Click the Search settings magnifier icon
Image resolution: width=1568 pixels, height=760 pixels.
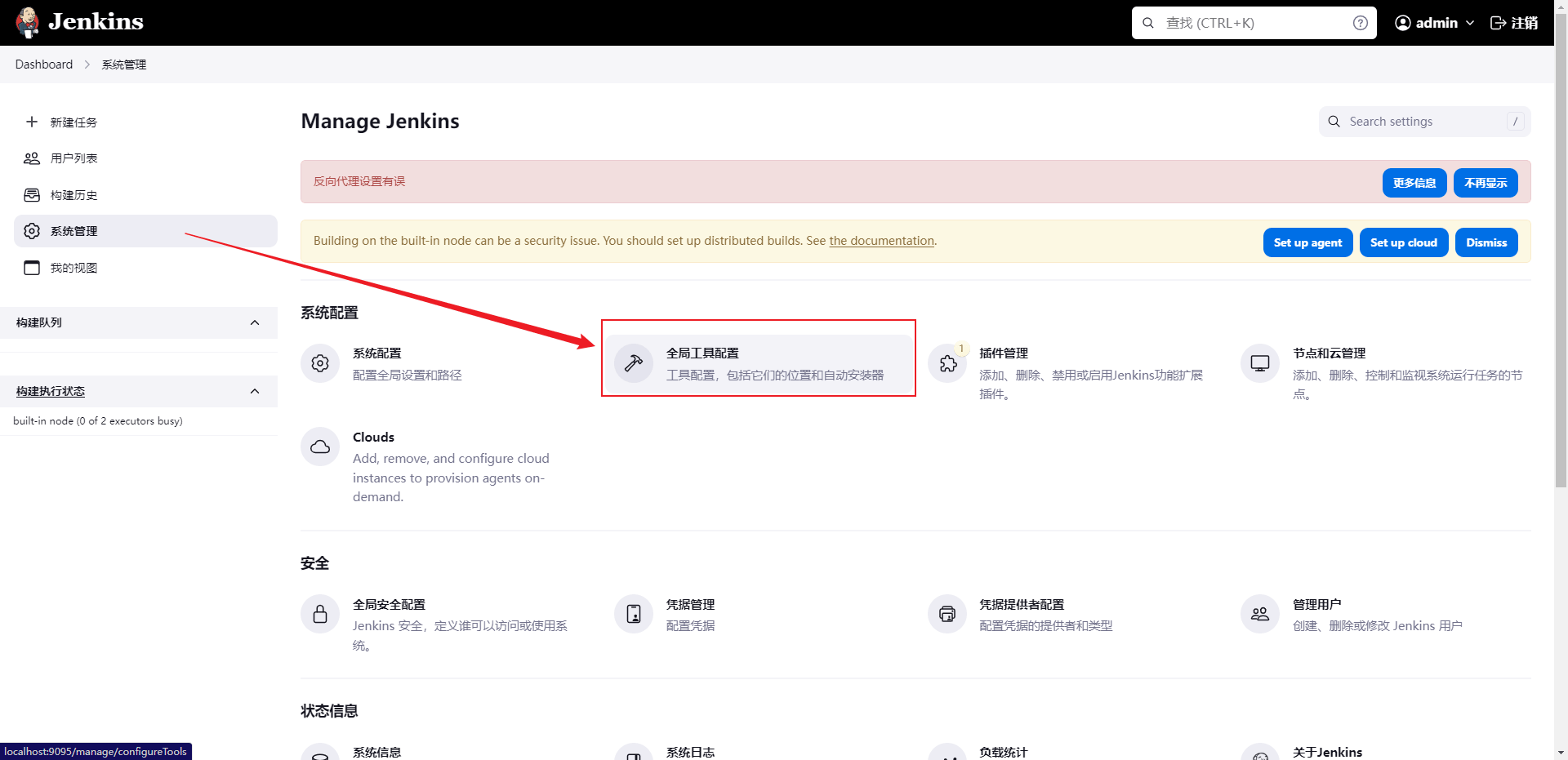tap(1334, 122)
